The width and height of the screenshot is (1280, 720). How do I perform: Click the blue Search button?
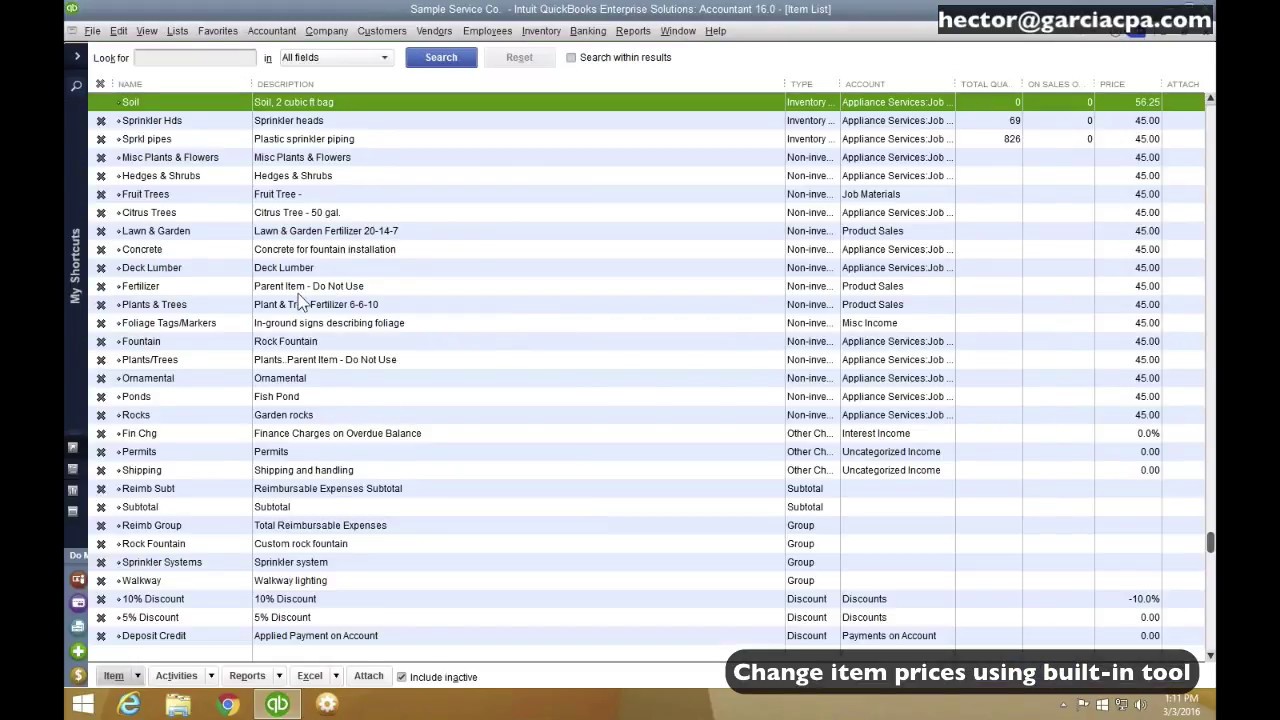tap(441, 57)
